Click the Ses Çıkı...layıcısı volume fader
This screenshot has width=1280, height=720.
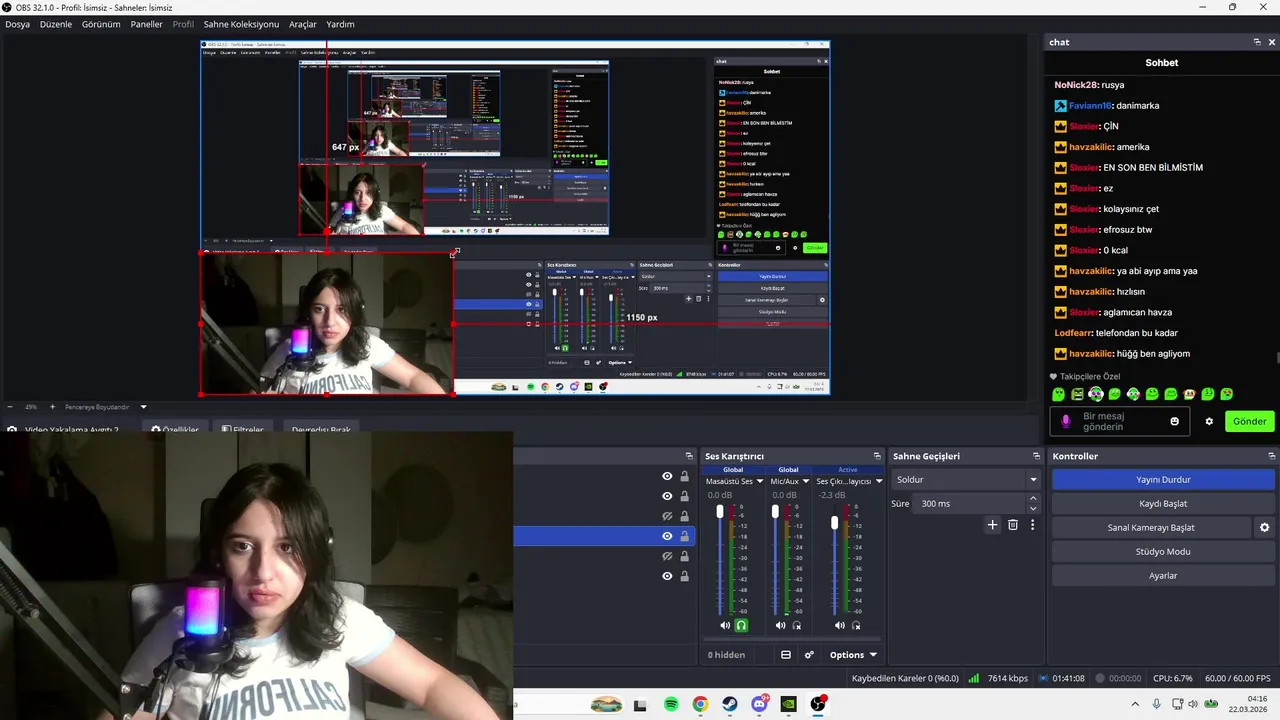click(835, 523)
